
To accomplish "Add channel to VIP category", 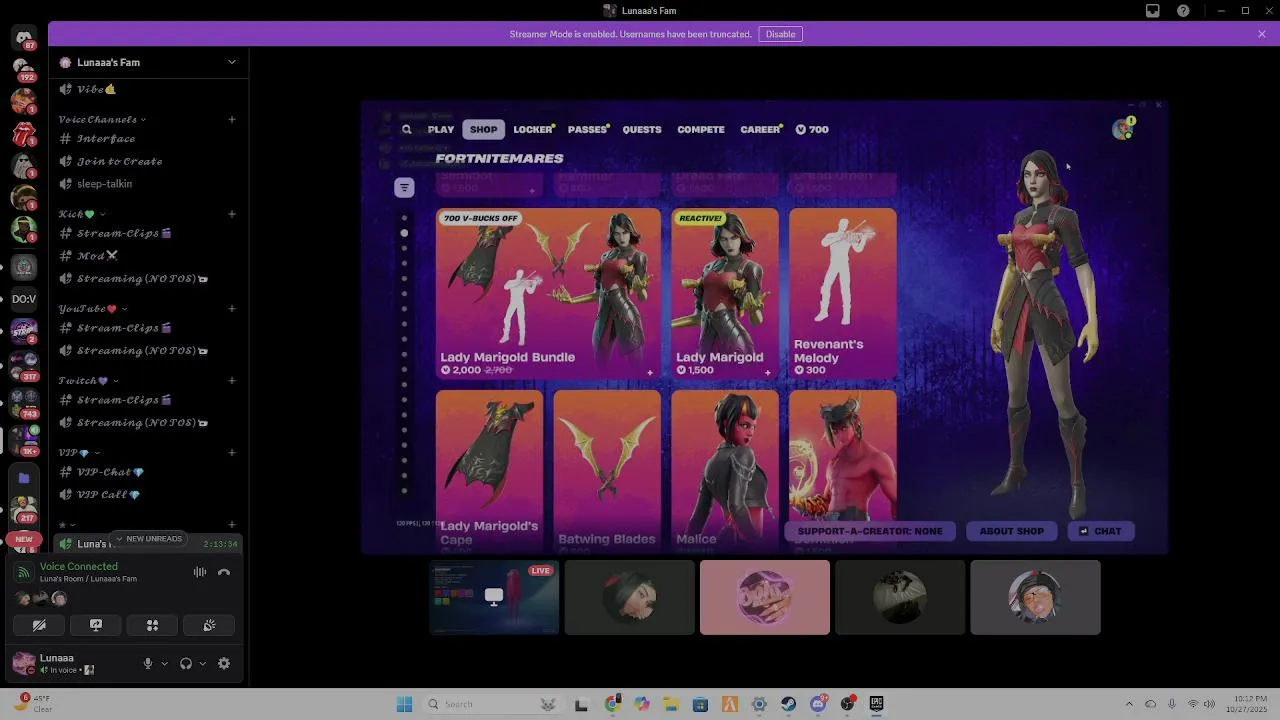I will click(232, 453).
